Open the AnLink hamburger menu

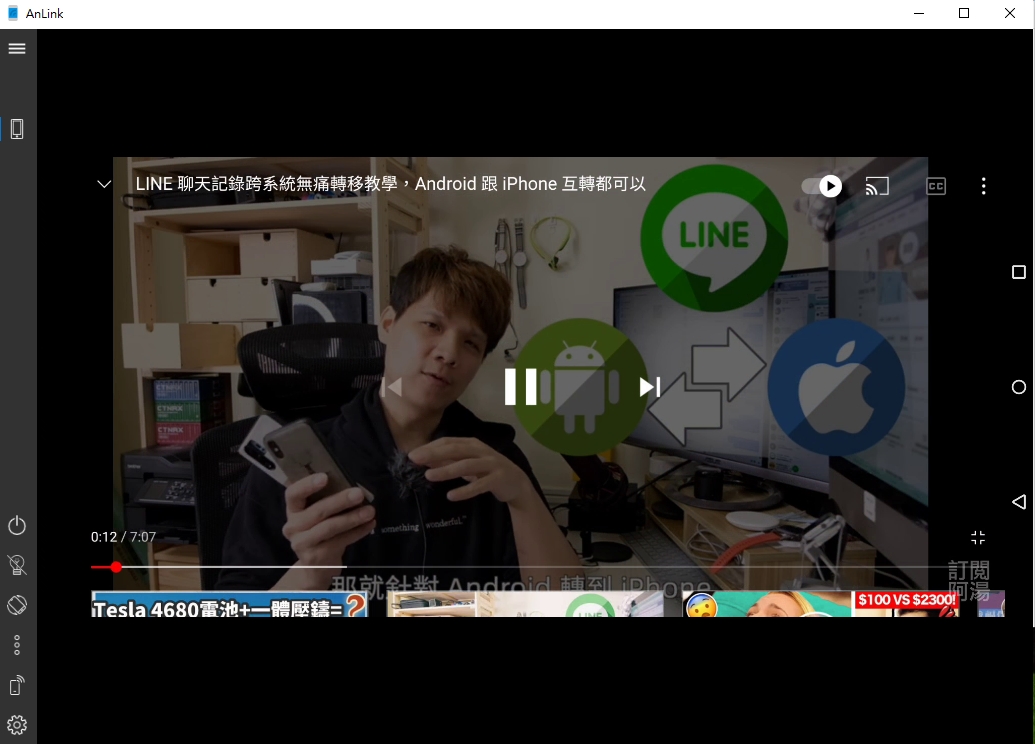(17, 49)
